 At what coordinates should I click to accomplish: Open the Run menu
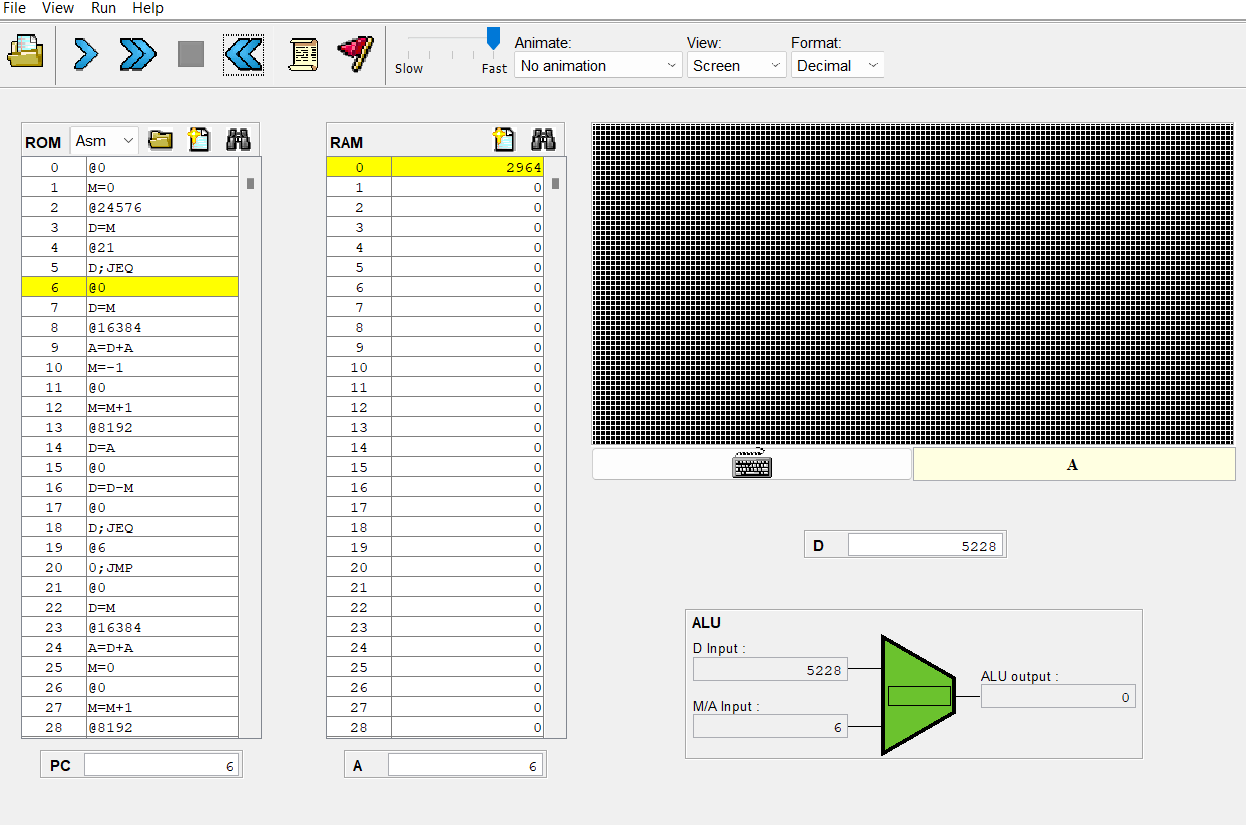coord(103,8)
